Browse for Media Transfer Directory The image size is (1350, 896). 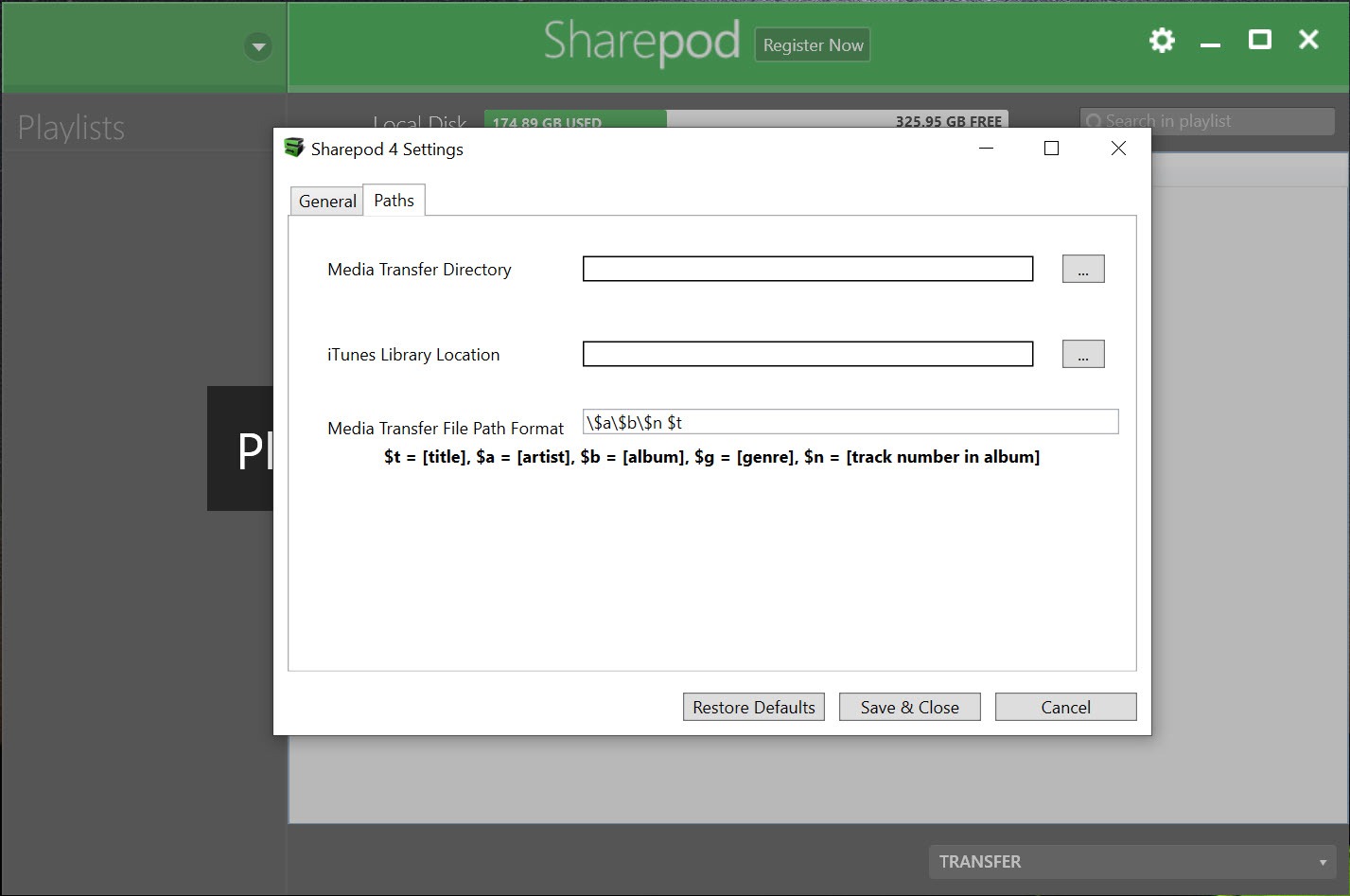pyautogui.click(x=1083, y=269)
